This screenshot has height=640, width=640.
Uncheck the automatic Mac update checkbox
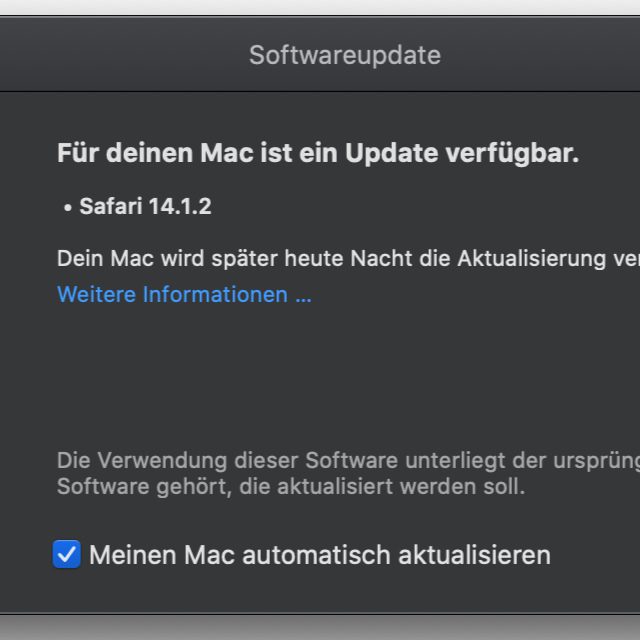(x=67, y=554)
